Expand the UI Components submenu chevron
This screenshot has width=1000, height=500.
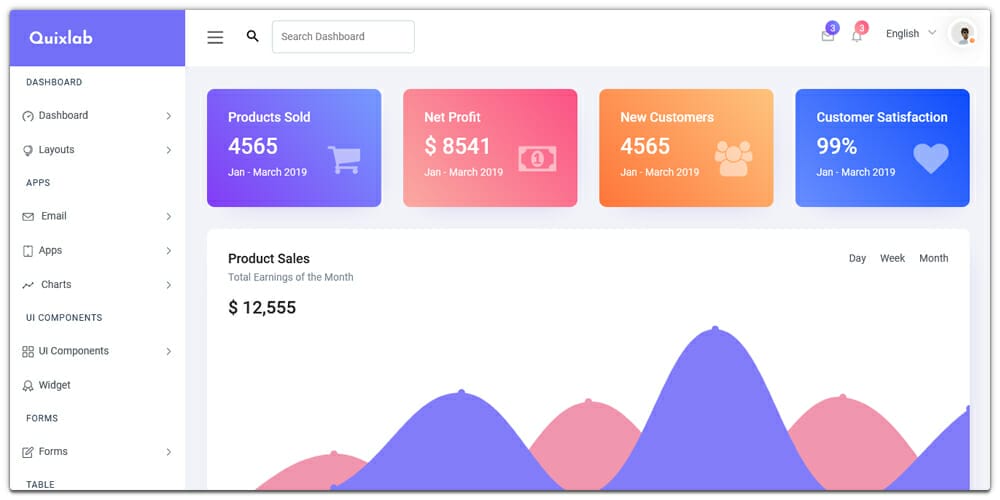click(x=168, y=352)
